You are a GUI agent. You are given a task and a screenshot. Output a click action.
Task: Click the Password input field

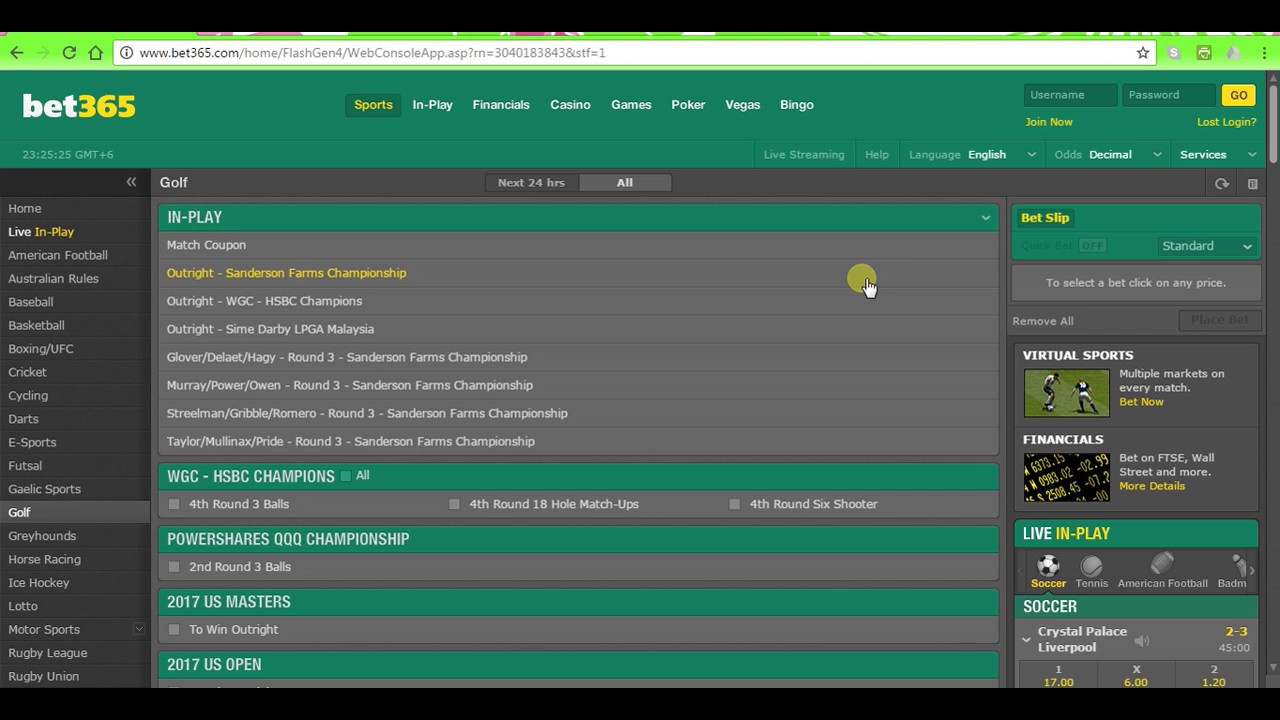[1168, 95]
